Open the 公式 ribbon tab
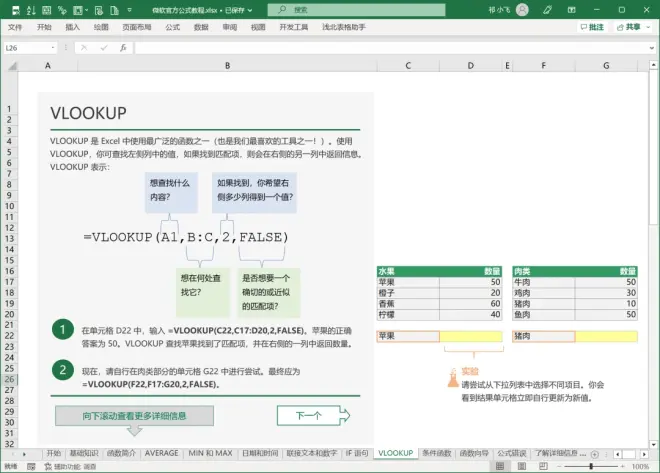The image size is (660, 473). click(x=173, y=27)
